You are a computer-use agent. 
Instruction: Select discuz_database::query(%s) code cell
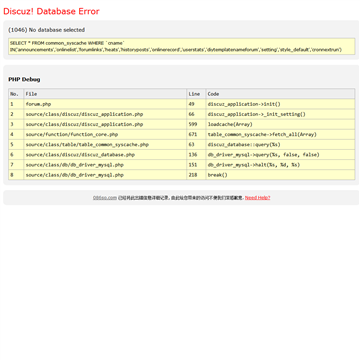280,145
